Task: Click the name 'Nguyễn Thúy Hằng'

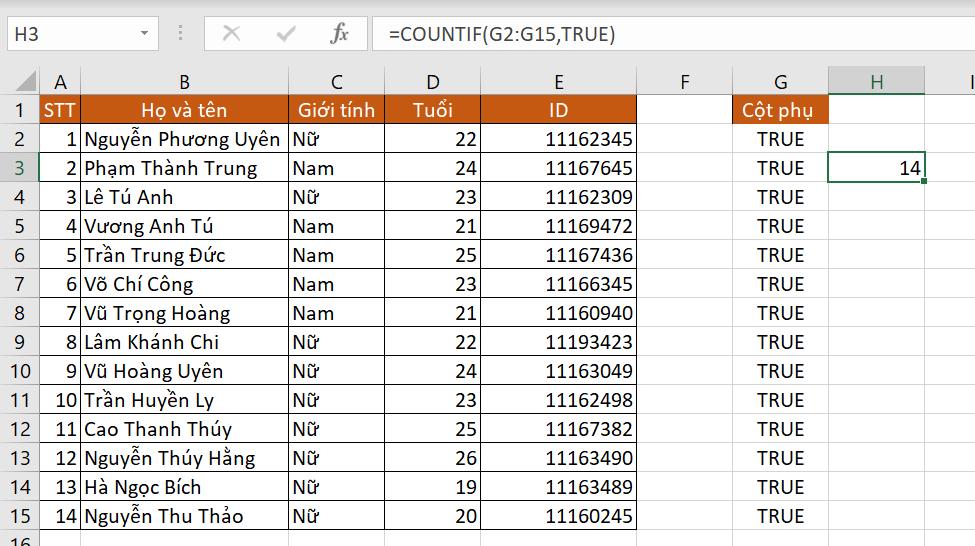Action: [170, 458]
